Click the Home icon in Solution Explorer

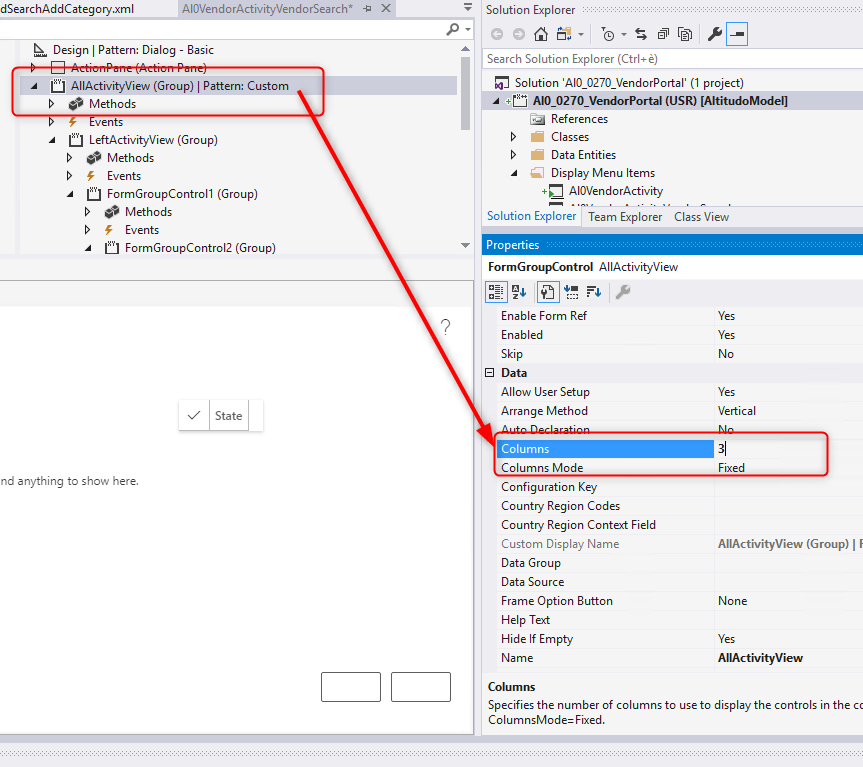point(541,35)
